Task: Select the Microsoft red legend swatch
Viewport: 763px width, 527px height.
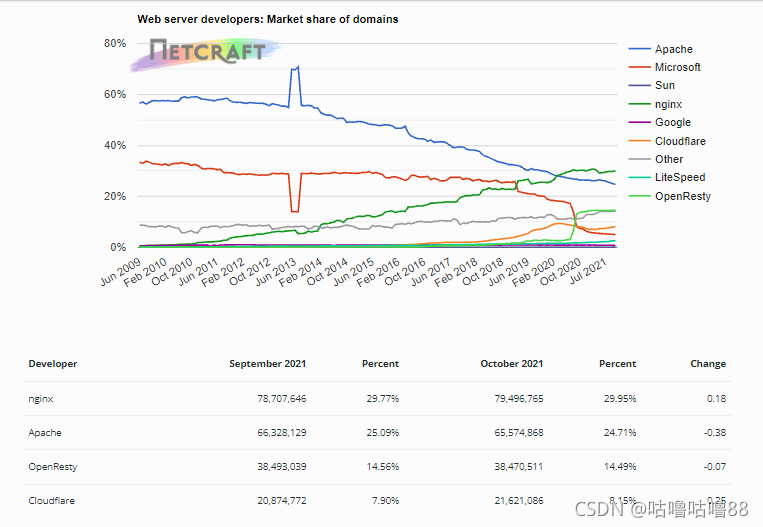Action: [639, 67]
